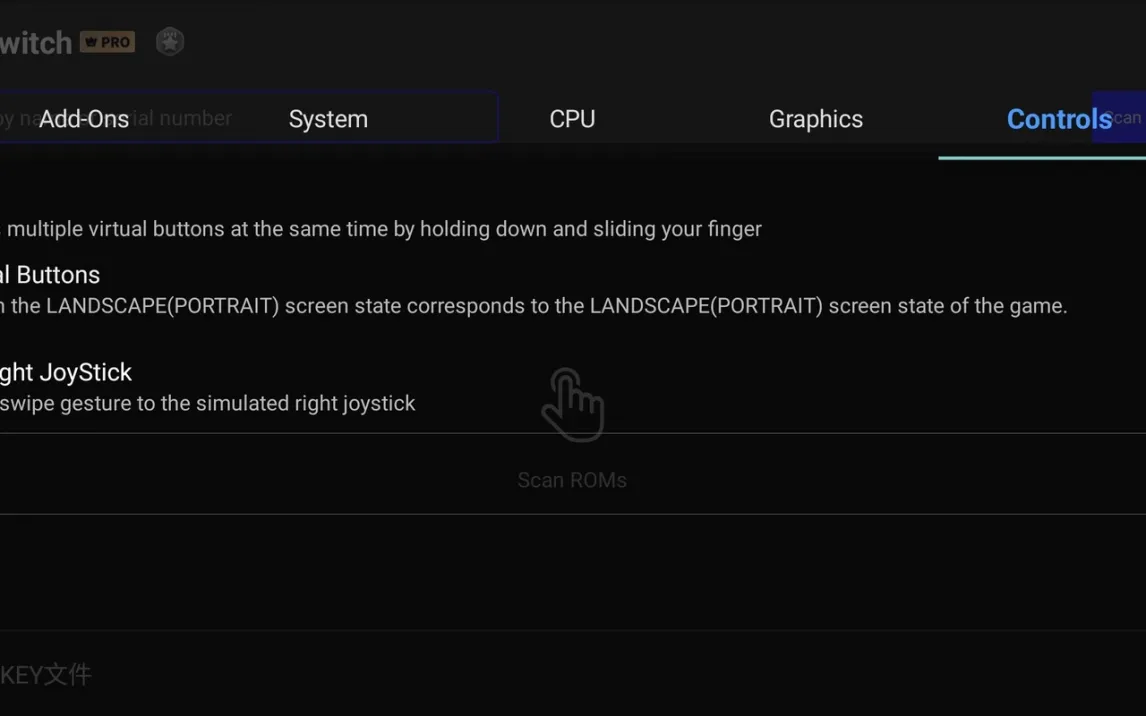Go to the Graphics tab
This screenshot has height=716, width=1146.
click(x=816, y=118)
